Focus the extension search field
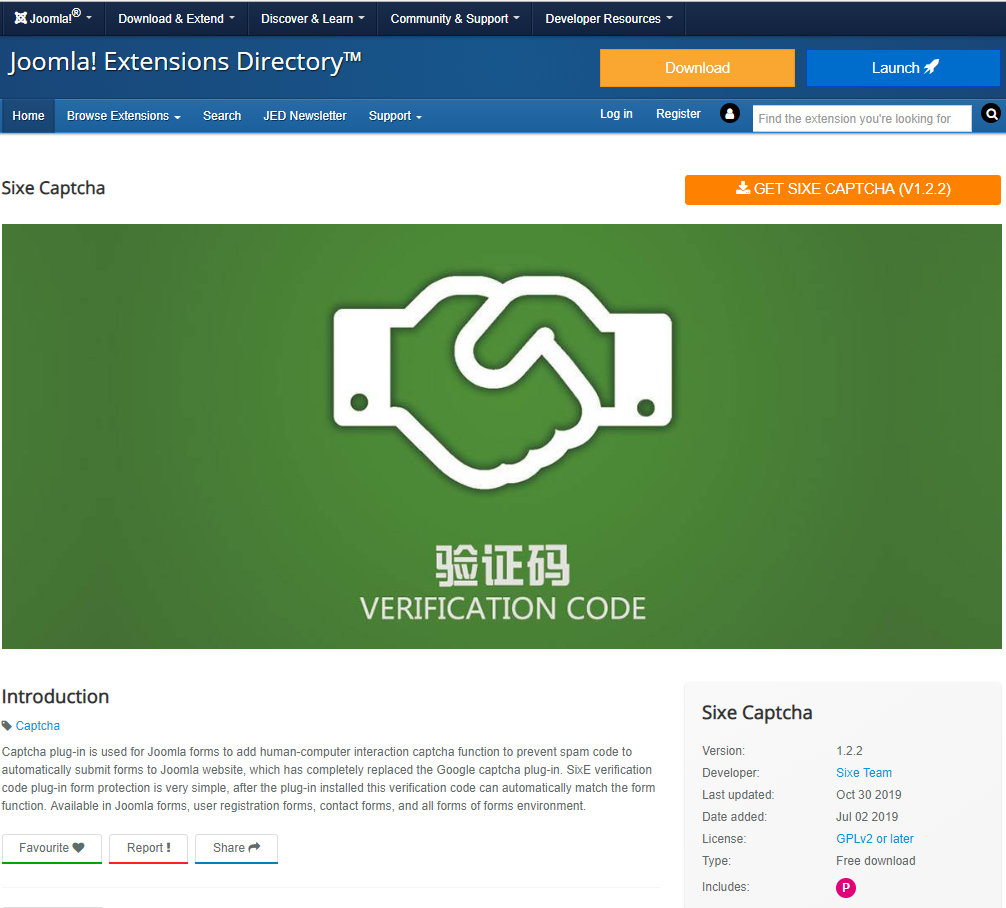The image size is (1006, 908). tap(861, 118)
